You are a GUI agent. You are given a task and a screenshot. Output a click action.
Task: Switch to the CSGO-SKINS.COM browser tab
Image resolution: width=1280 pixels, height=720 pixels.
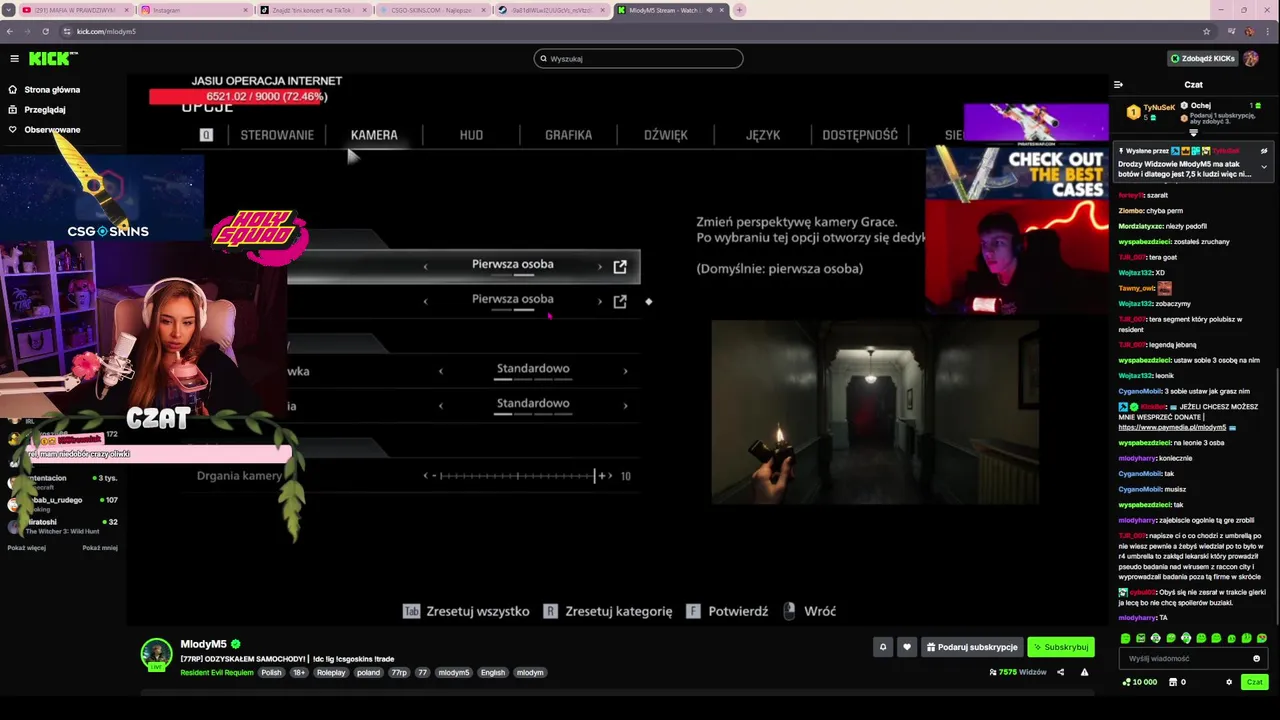pos(433,10)
